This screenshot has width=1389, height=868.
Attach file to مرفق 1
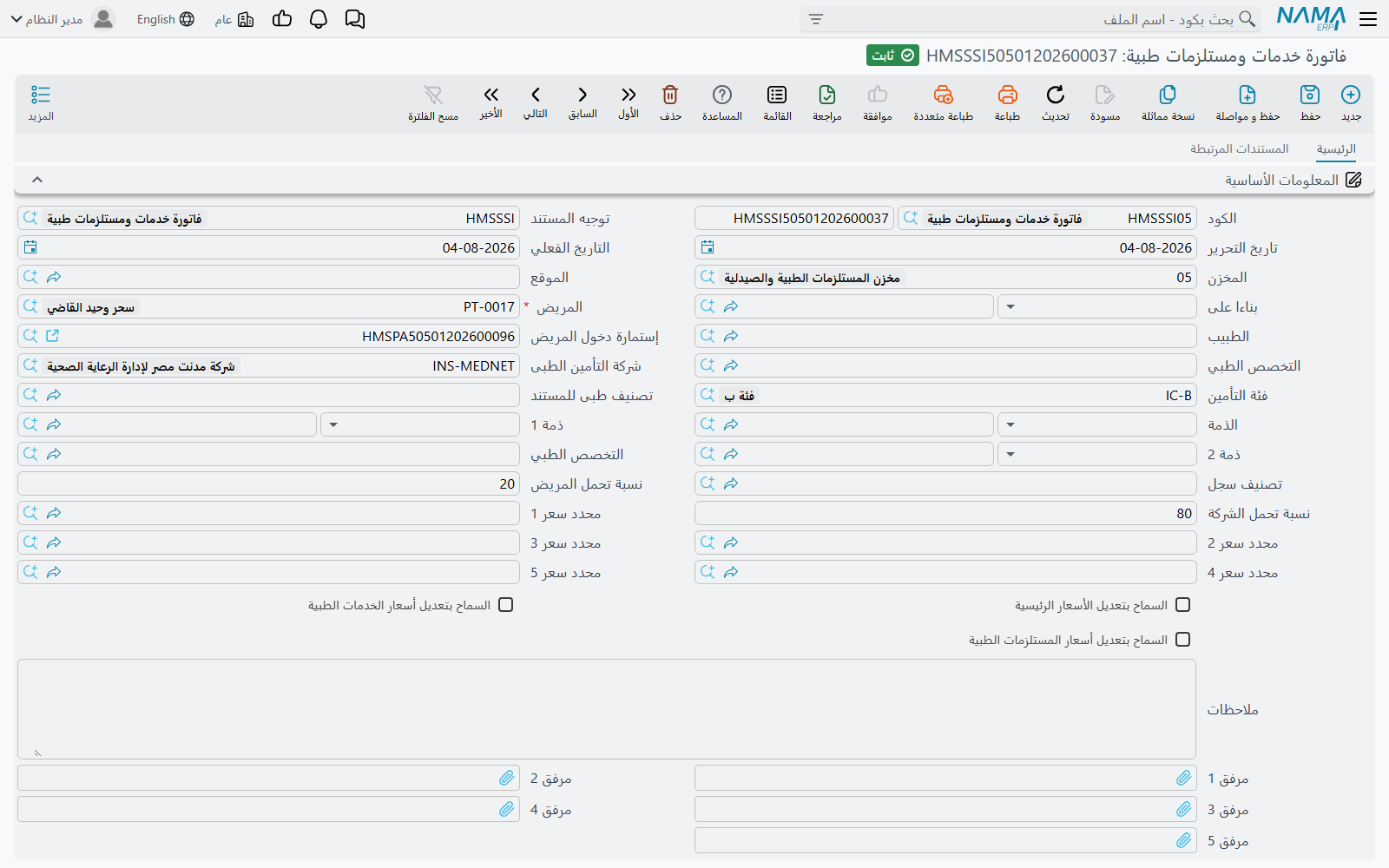coord(1183,778)
